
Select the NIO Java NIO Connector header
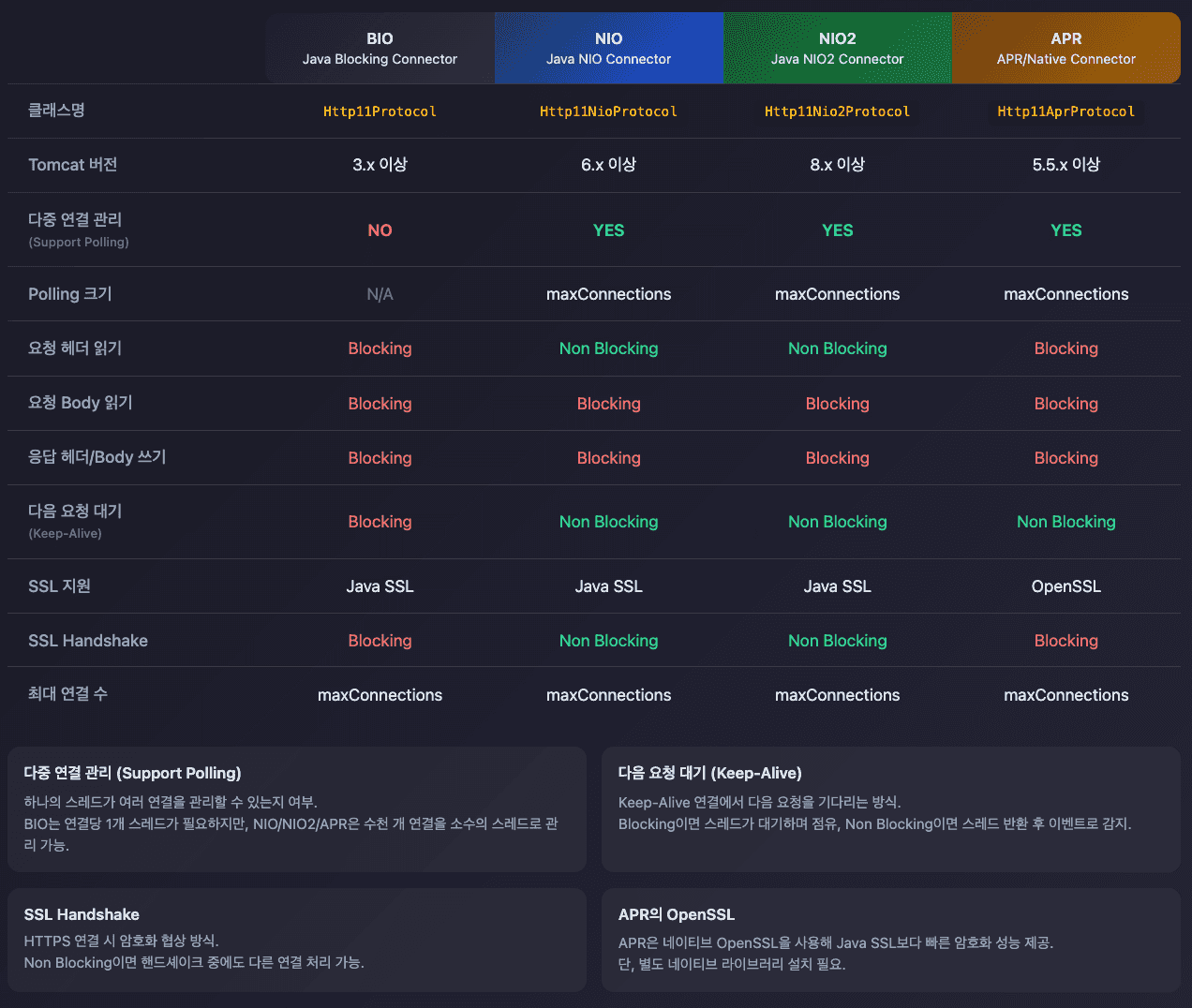pos(608,48)
